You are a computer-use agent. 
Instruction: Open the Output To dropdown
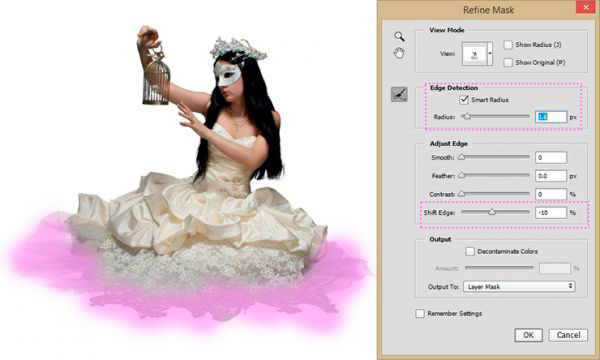click(x=519, y=287)
